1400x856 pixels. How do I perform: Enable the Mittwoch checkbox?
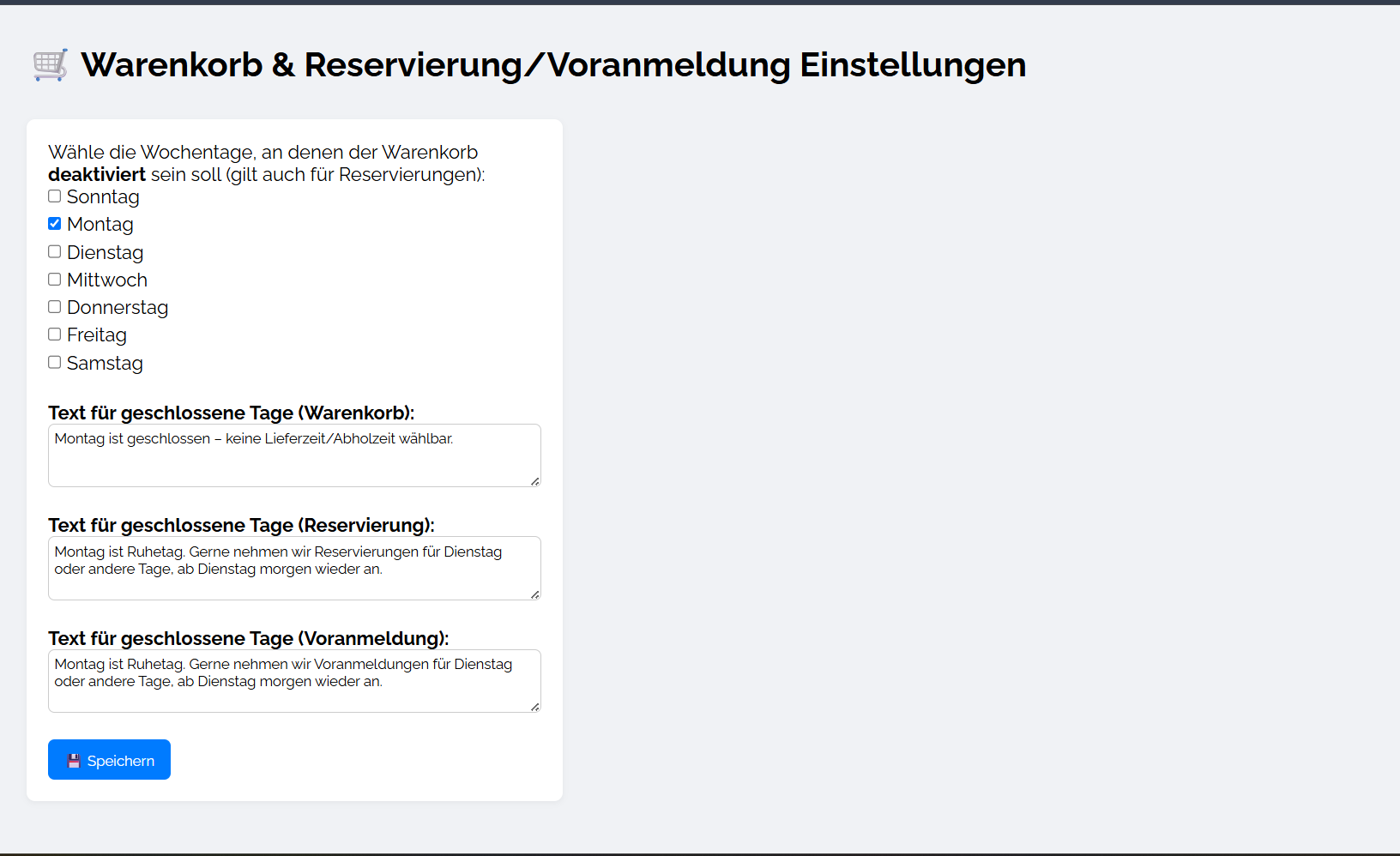(x=54, y=280)
